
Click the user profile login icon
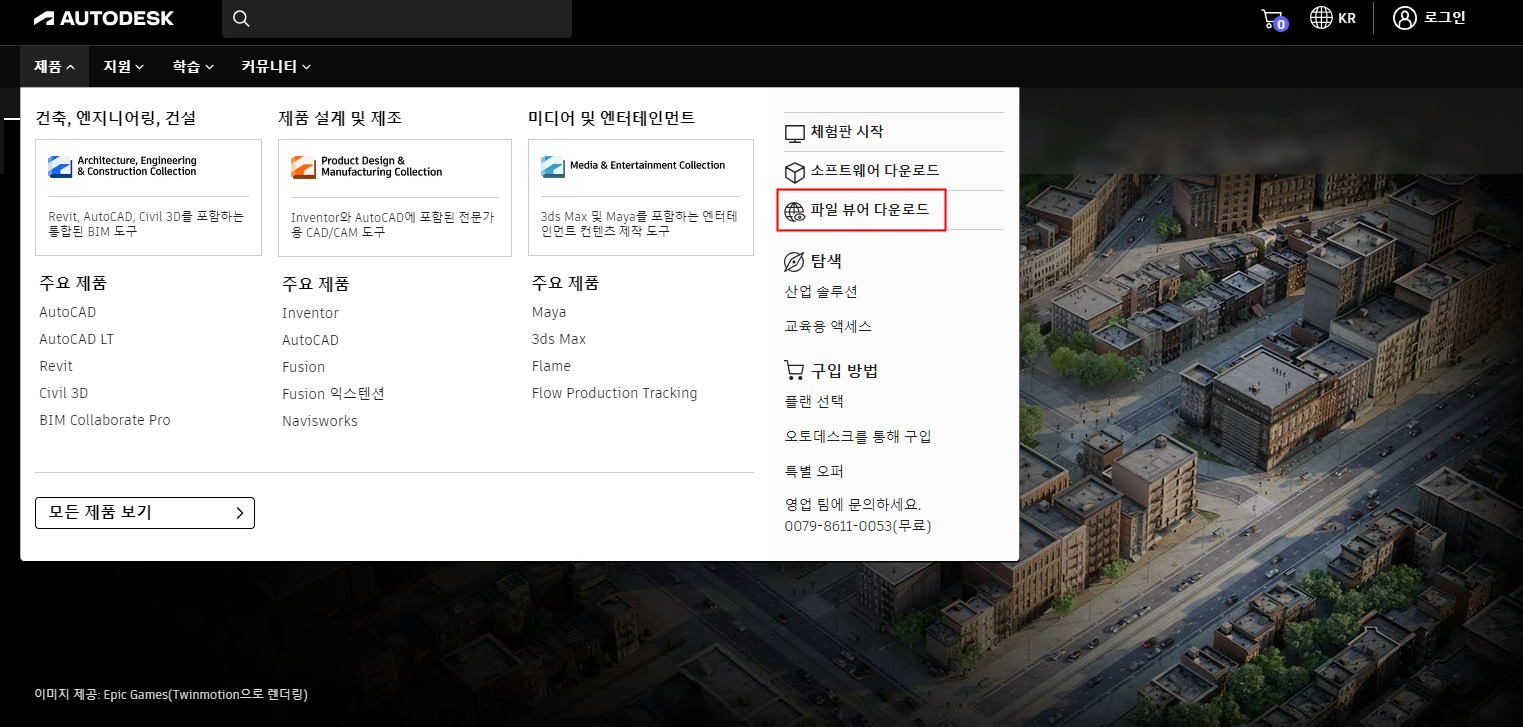tap(1405, 18)
